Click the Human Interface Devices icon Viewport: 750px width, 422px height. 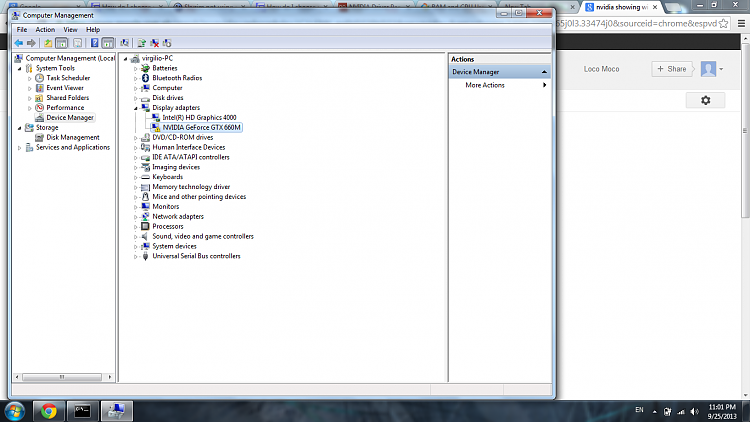145,147
